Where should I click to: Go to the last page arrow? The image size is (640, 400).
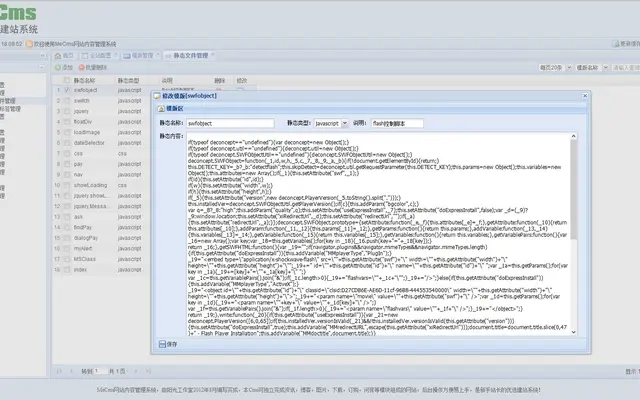[x=148, y=371]
